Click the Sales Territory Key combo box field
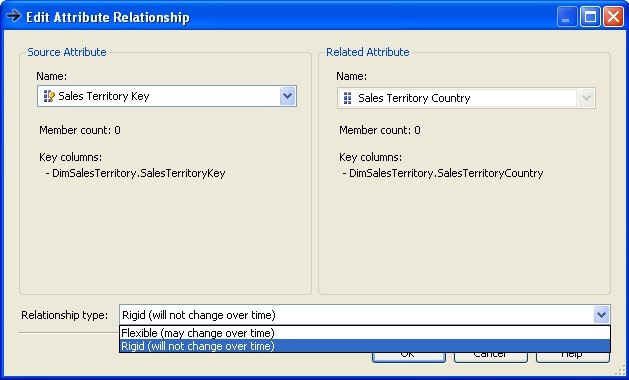This screenshot has width=629, height=380. coord(167,96)
